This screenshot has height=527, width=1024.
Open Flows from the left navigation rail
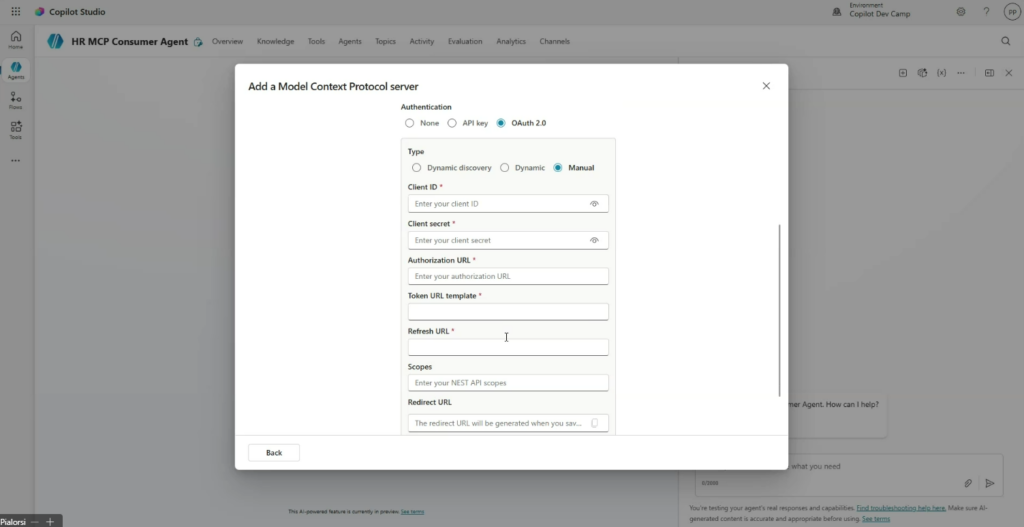click(16, 98)
